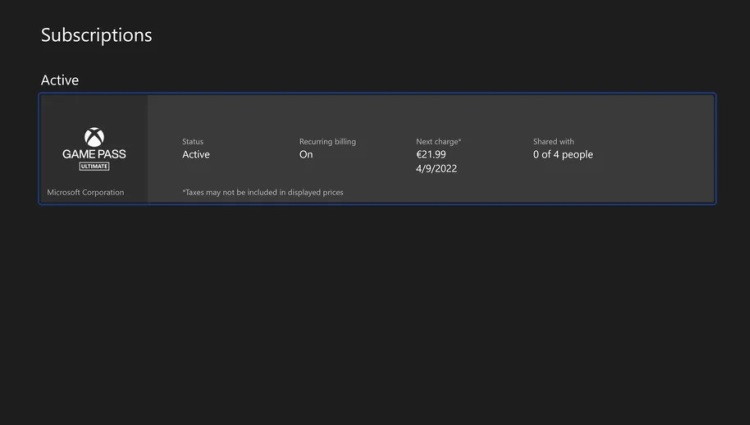This screenshot has width=750, height=425.
Task: Click the Status field label
Action: pos(192,142)
